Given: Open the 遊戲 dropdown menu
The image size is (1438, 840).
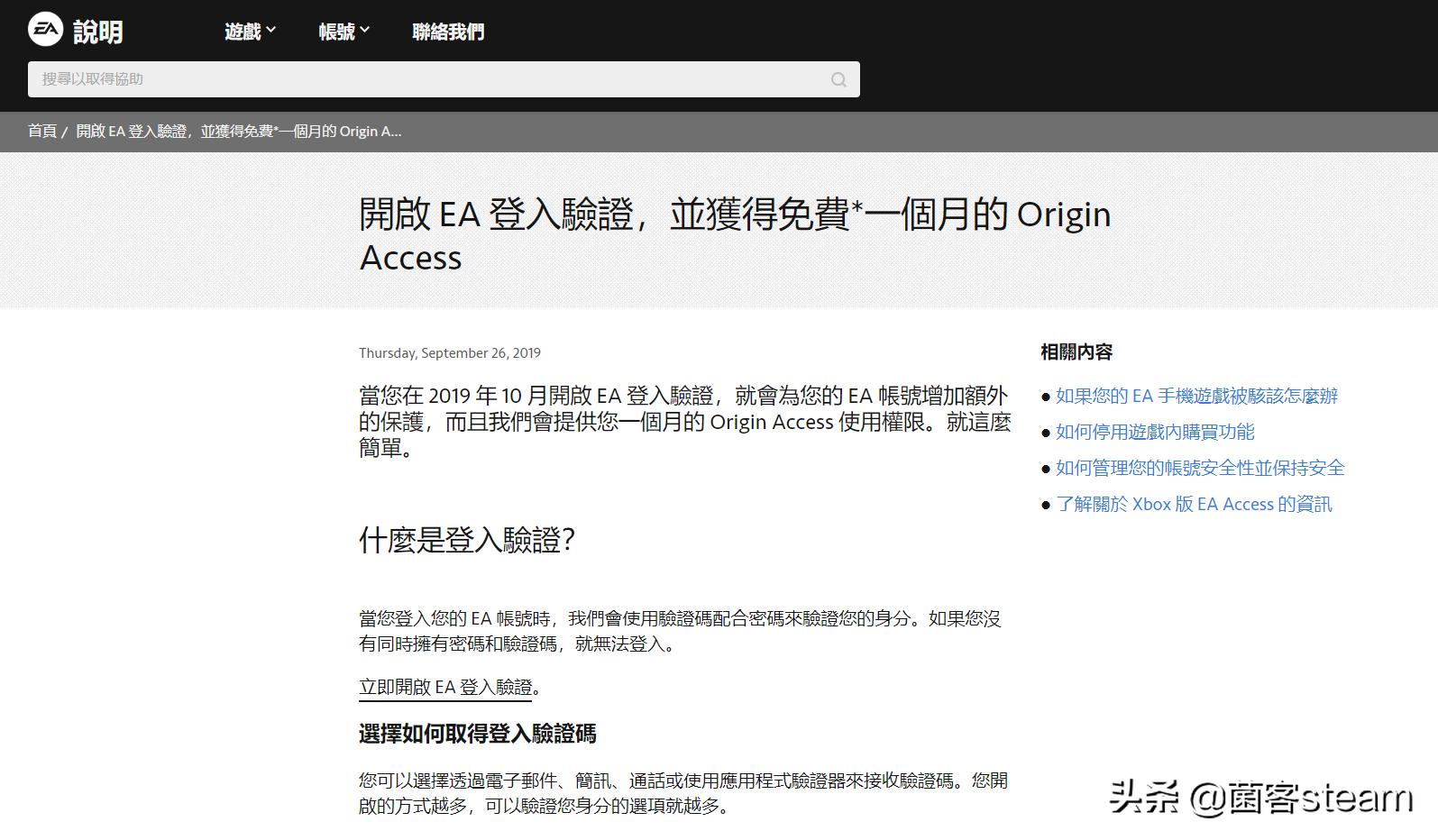Looking at the screenshot, I should click(x=250, y=32).
